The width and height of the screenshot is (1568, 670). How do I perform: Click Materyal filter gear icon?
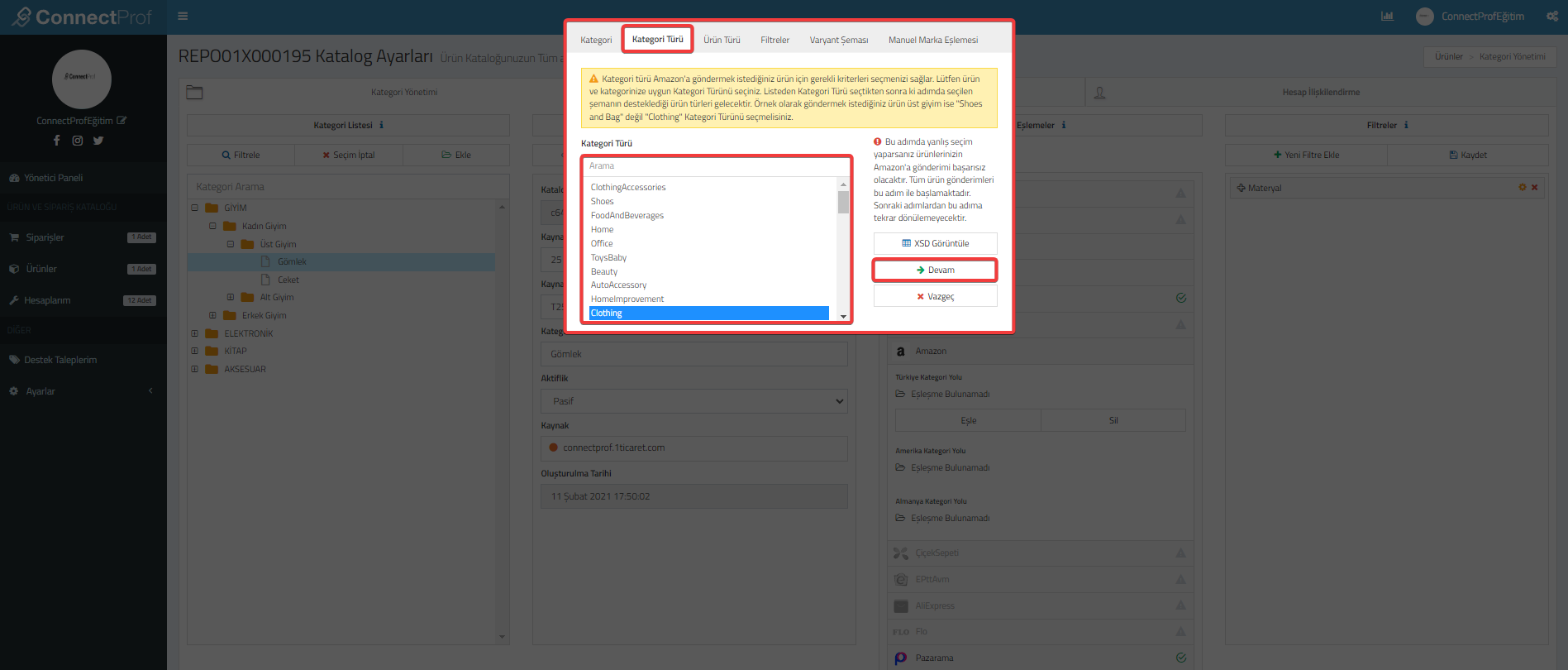pos(1522,188)
